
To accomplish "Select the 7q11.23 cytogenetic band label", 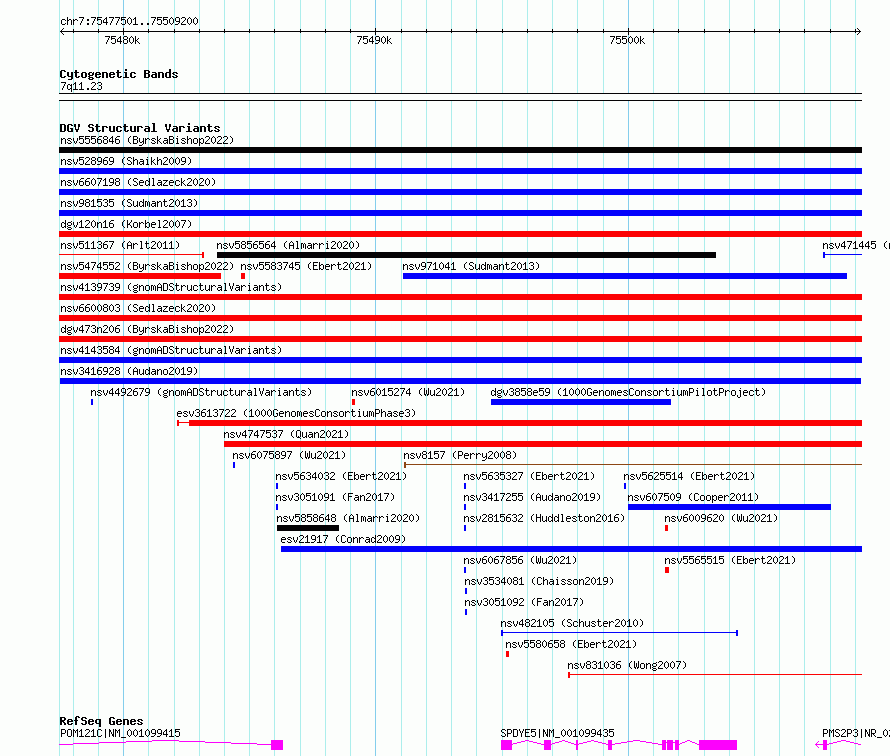I will [x=81, y=86].
